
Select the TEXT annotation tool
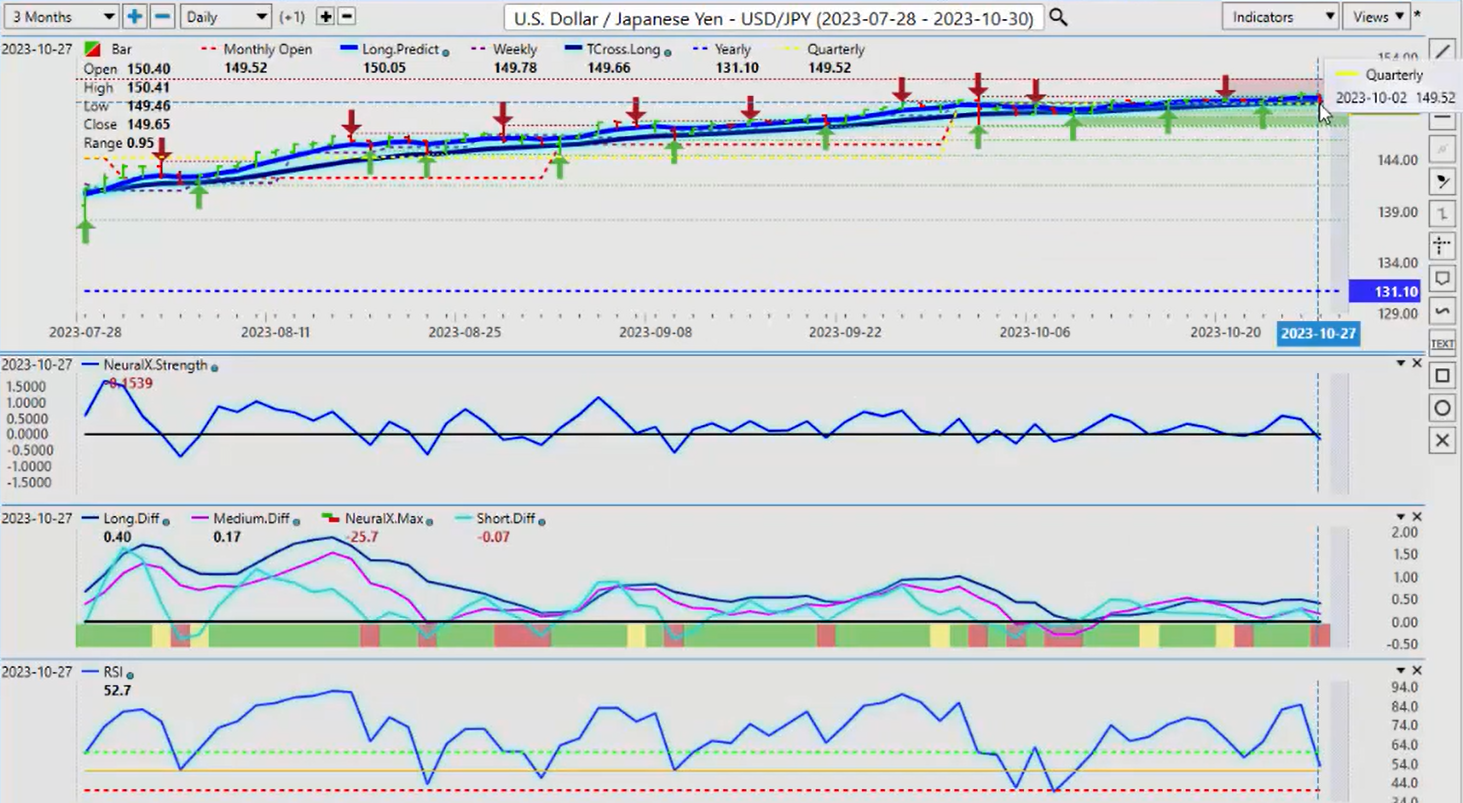[x=1442, y=344]
